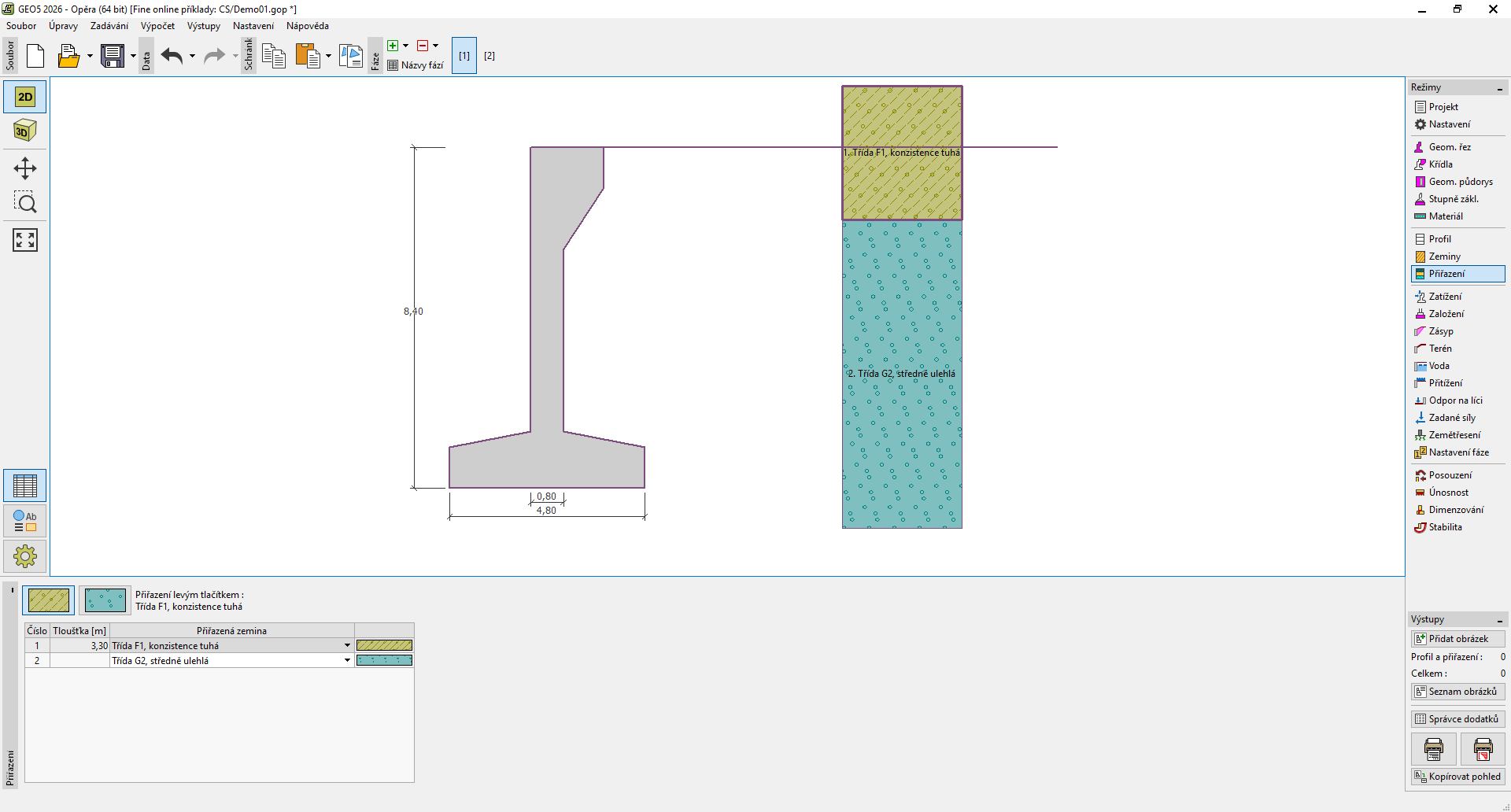
Task: Expand soil dropdown for layer 1
Action: point(347,646)
